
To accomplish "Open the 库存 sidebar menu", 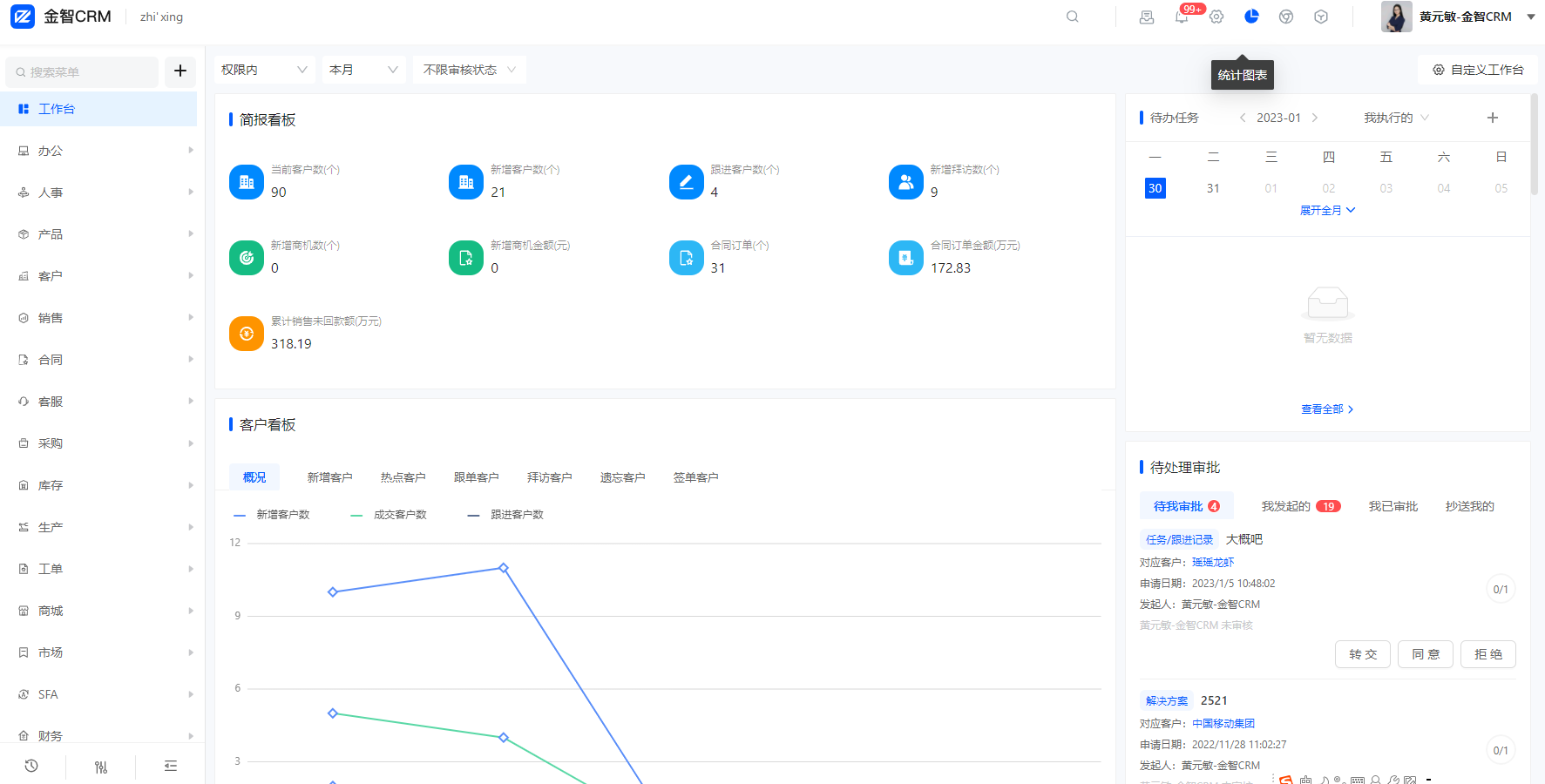I will (x=98, y=485).
